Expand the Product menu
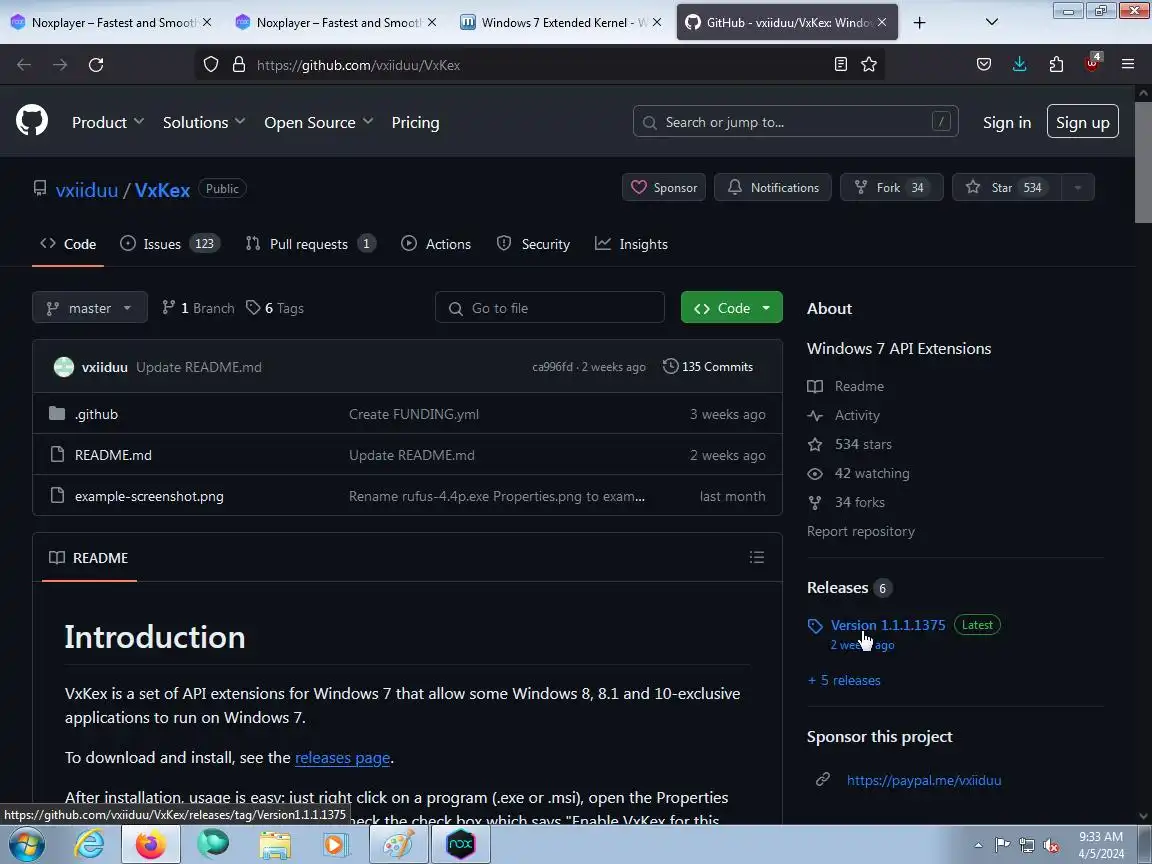Image resolution: width=1152 pixels, height=864 pixels. click(x=107, y=123)
